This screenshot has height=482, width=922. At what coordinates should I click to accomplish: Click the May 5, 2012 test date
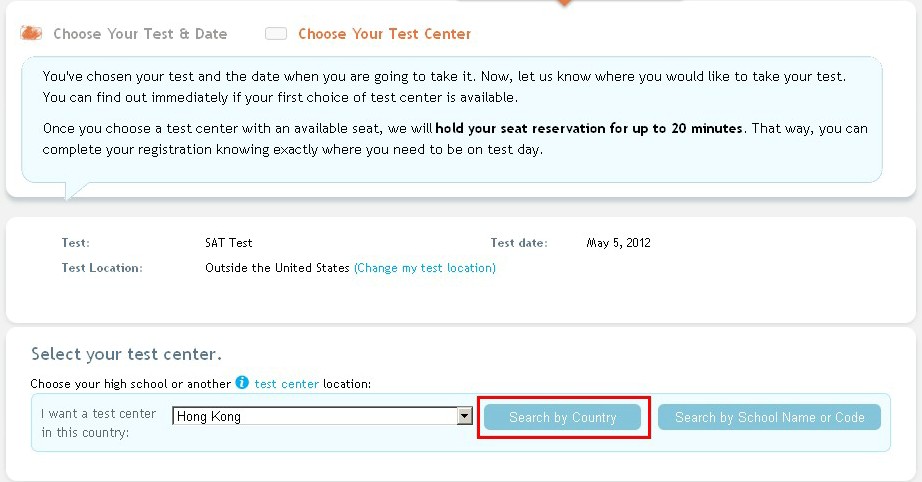(619, 243)
